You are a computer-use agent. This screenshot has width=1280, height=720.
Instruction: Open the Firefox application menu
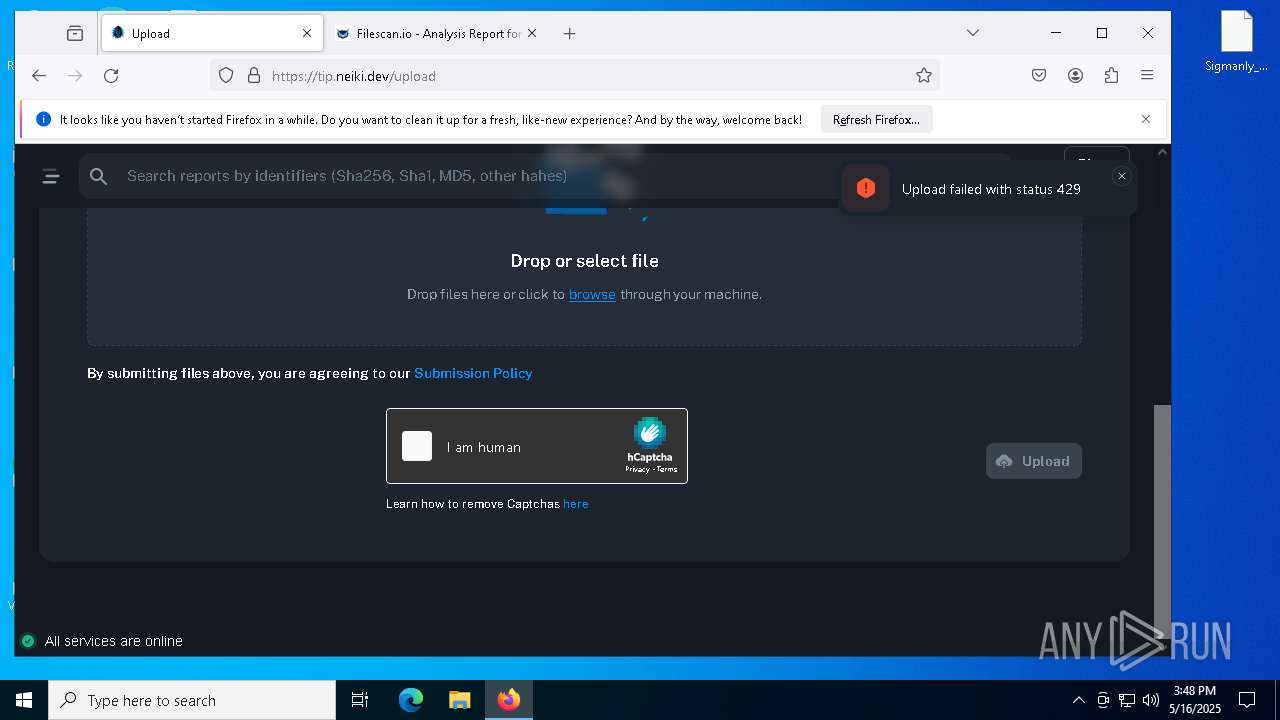[1147, 75]
